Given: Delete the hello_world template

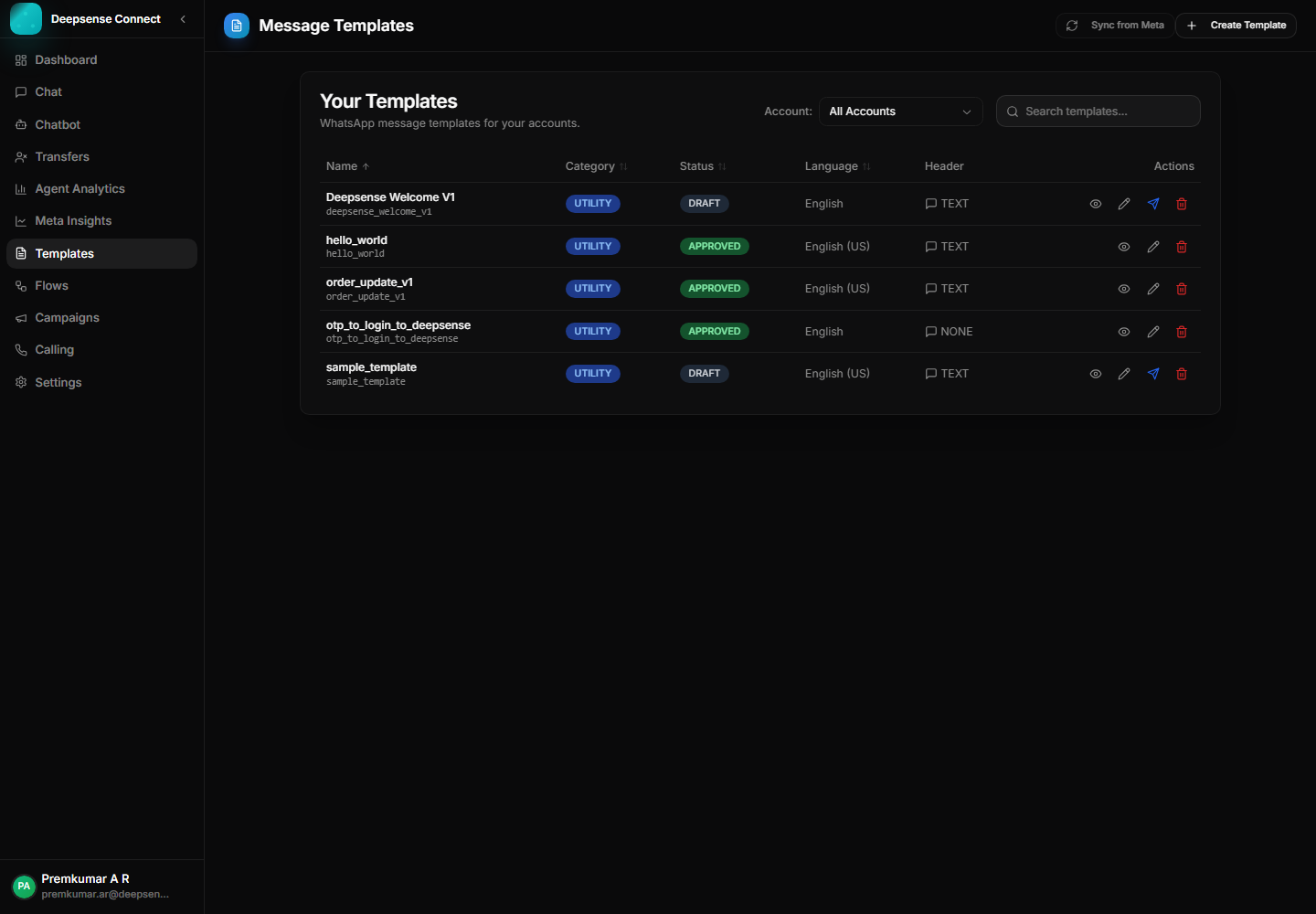Looking at the screenshot, I should [1182, 247].
